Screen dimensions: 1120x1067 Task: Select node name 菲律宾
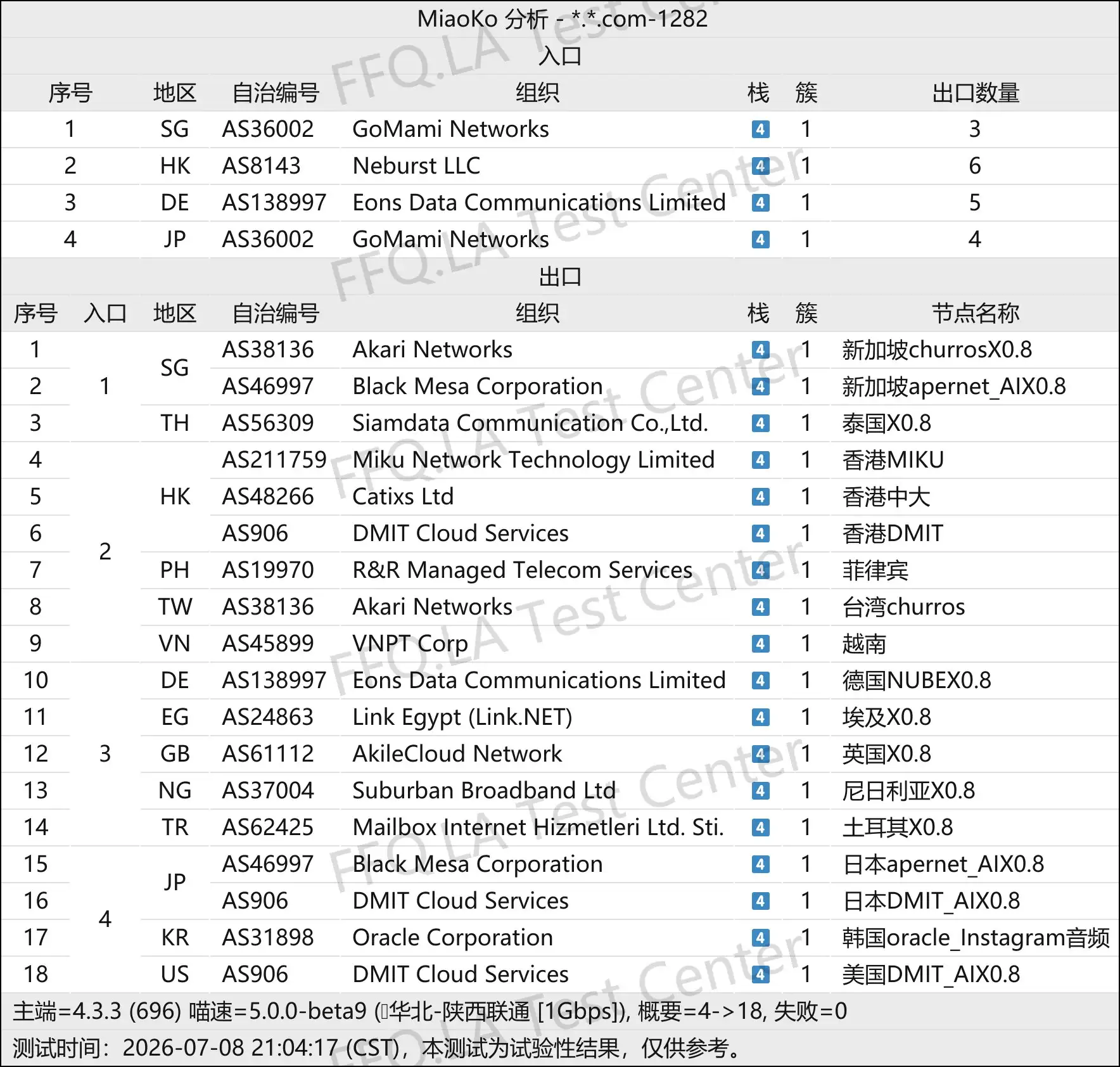click(x=875, y=570)
